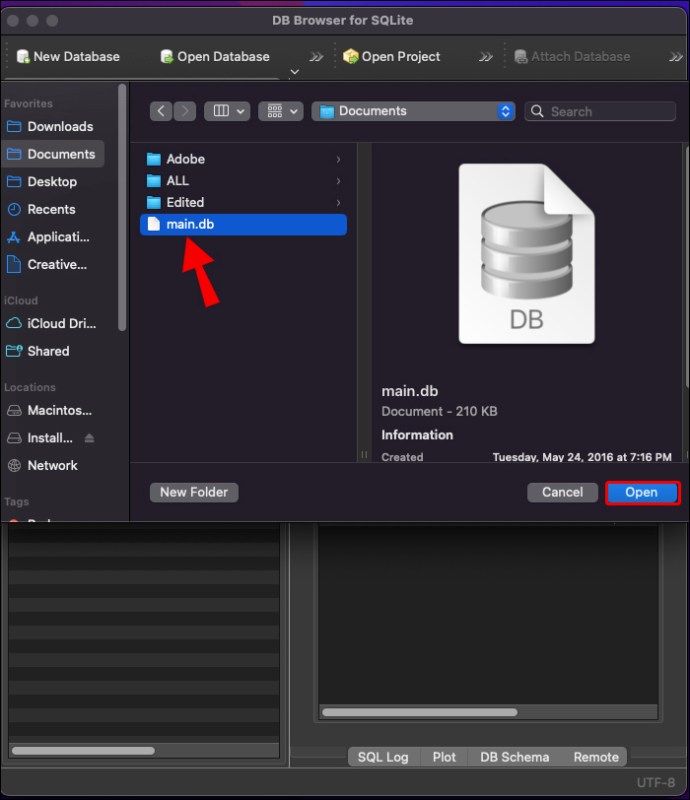Expand toolbar overflow after Open Project
The image size is (690, 800).
click(485, 57)
